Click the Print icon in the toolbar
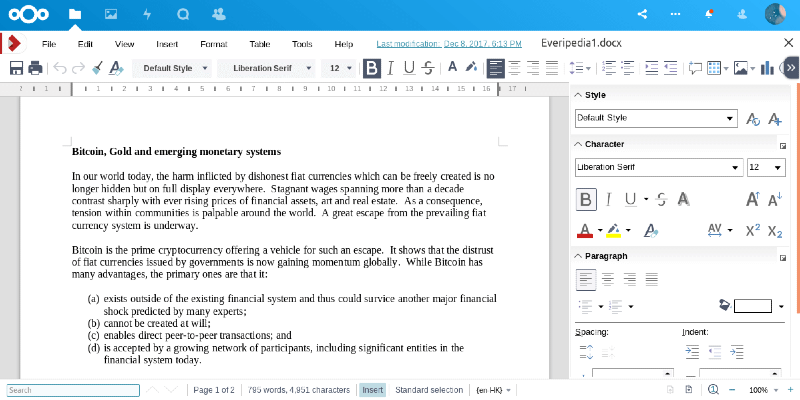 click(35, 68)
